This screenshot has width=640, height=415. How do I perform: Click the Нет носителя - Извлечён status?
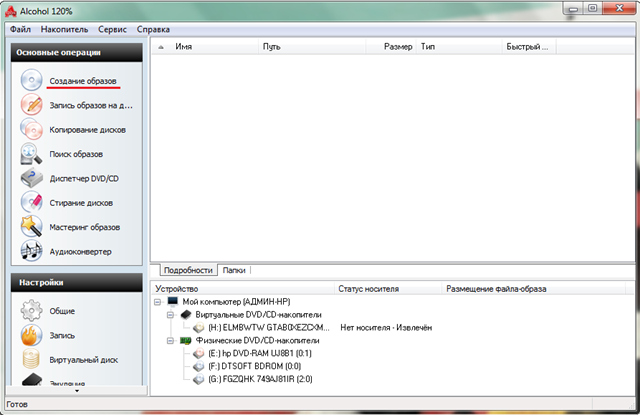tap(386, 328)
